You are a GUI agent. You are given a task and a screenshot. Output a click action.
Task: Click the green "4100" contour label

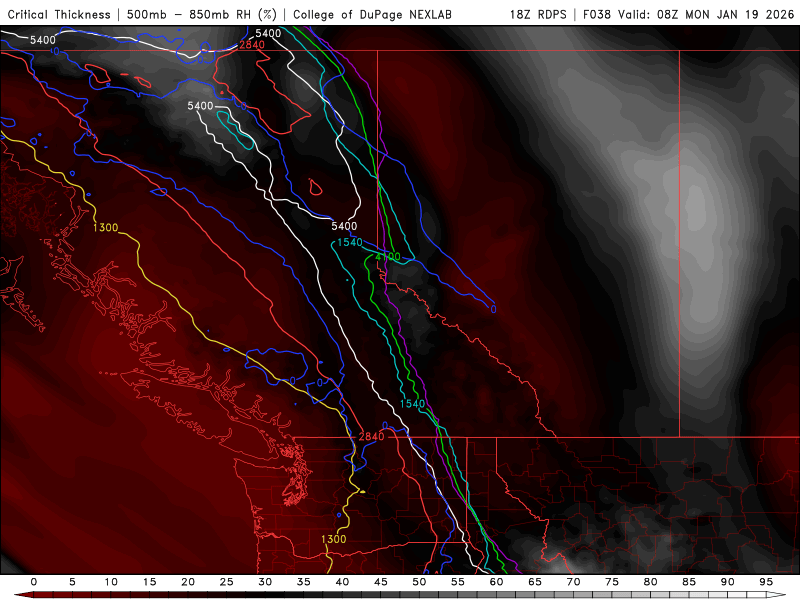(388, 257)
